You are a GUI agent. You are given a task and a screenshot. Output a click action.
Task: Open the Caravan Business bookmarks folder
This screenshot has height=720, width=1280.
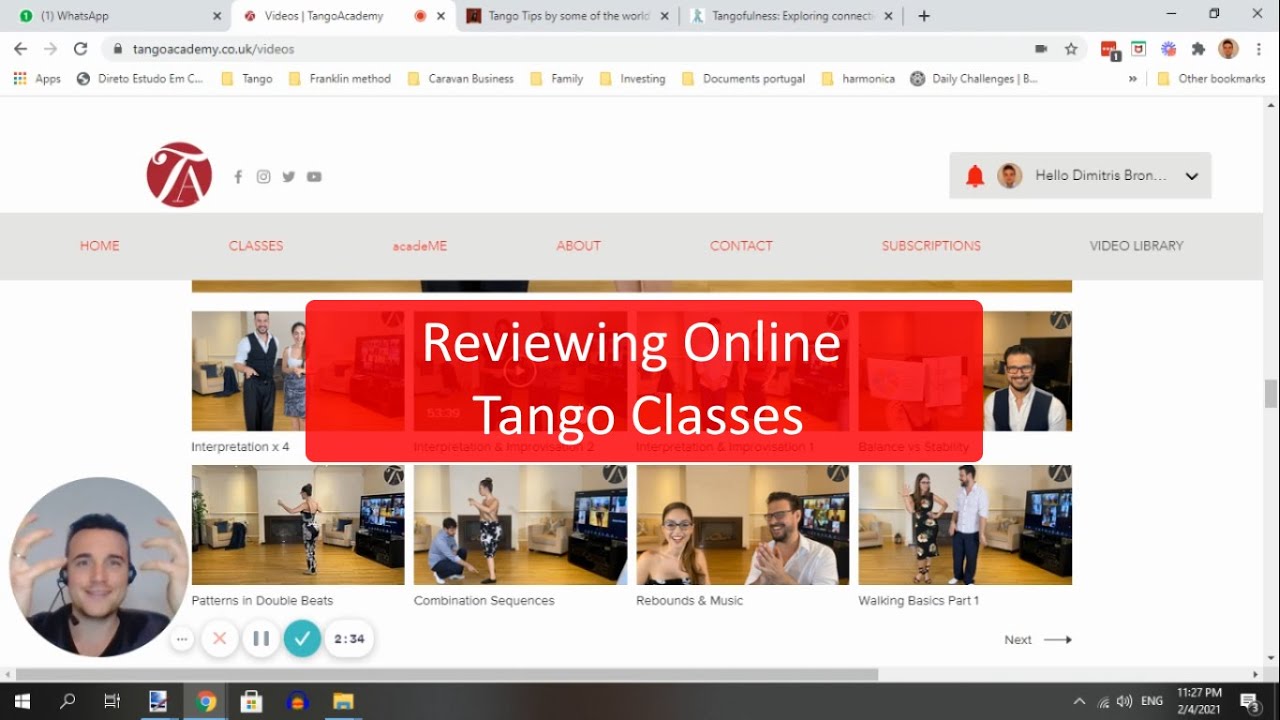point(461,79)
